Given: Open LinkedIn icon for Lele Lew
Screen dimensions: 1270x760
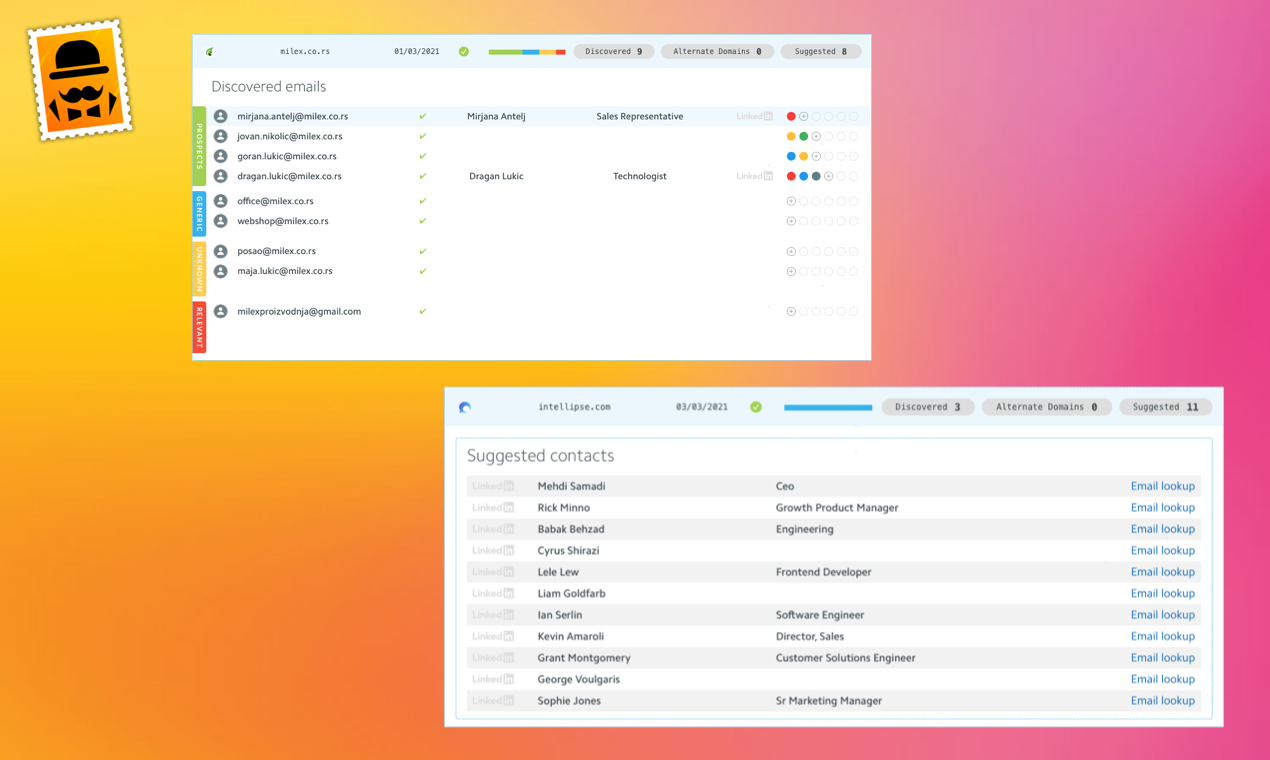Looking at the screenshot, I should [x=493, y=572].
